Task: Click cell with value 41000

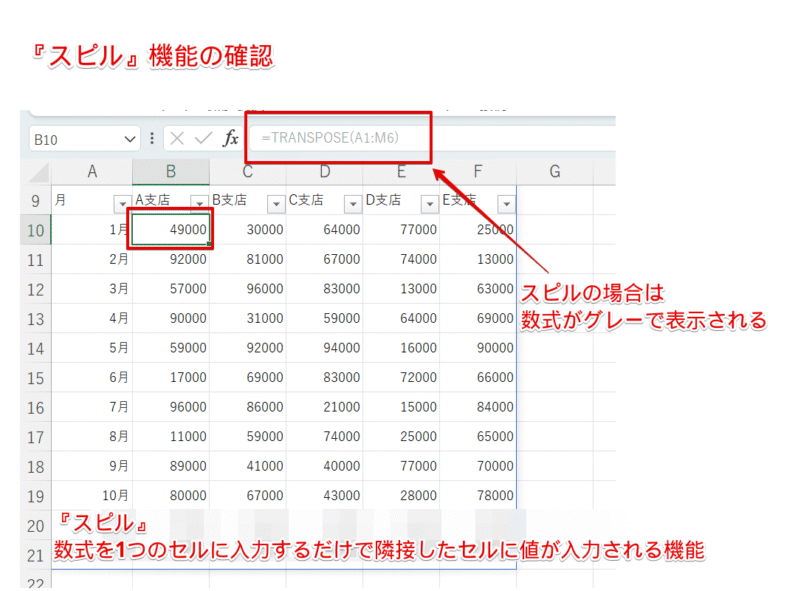Action: point(248,466)
